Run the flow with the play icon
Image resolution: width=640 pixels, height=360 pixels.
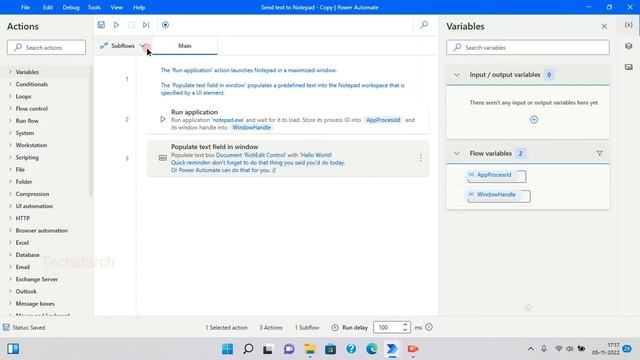[116, 25]
